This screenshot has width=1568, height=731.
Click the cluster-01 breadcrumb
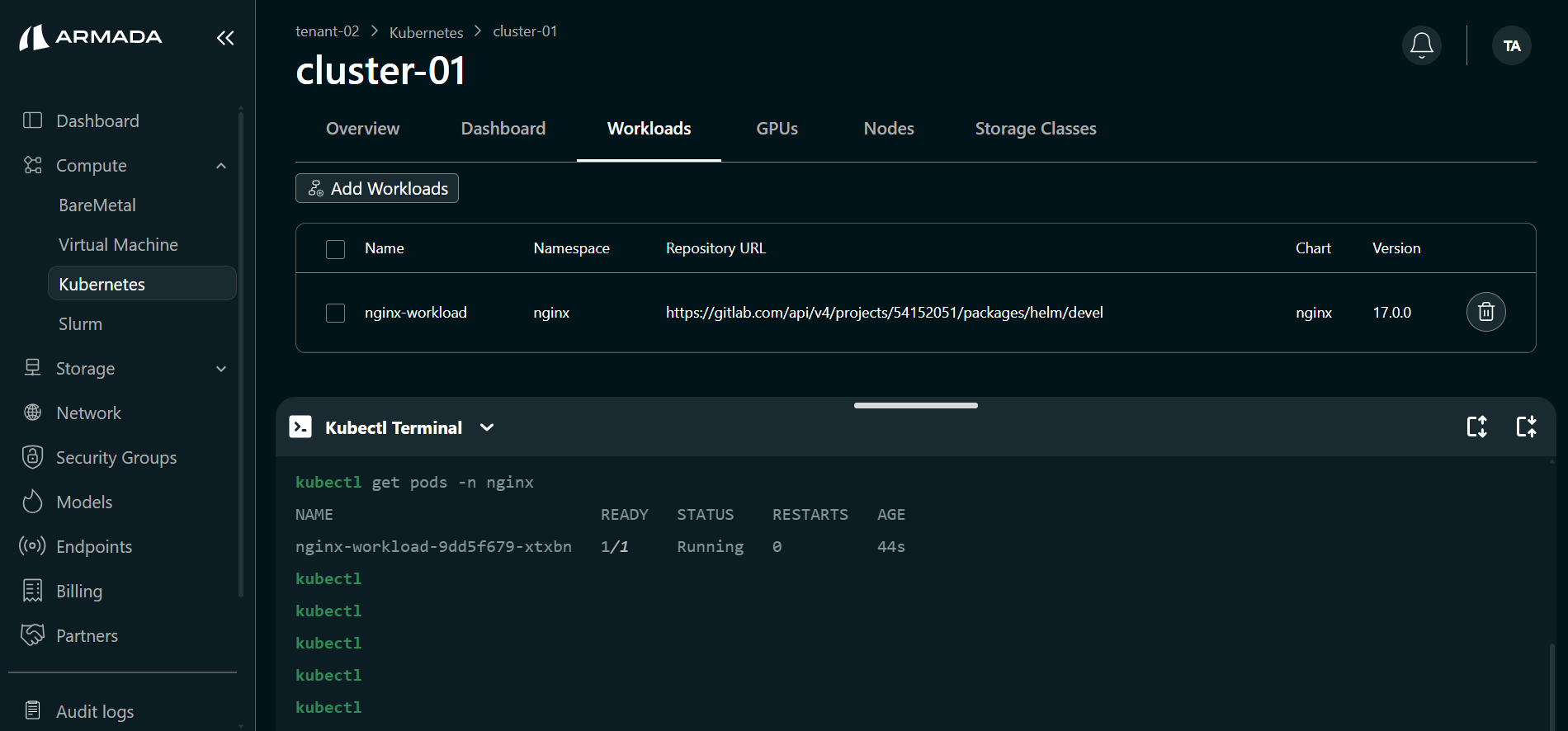coord(525,31)
